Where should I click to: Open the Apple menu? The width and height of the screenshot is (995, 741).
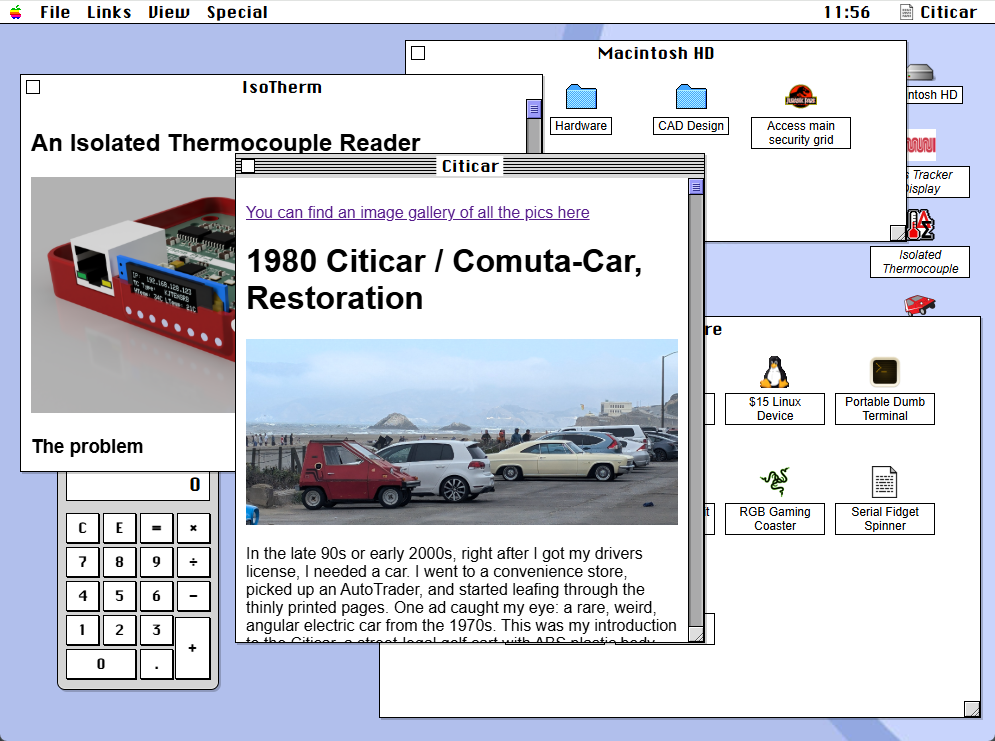pos(15,12)
